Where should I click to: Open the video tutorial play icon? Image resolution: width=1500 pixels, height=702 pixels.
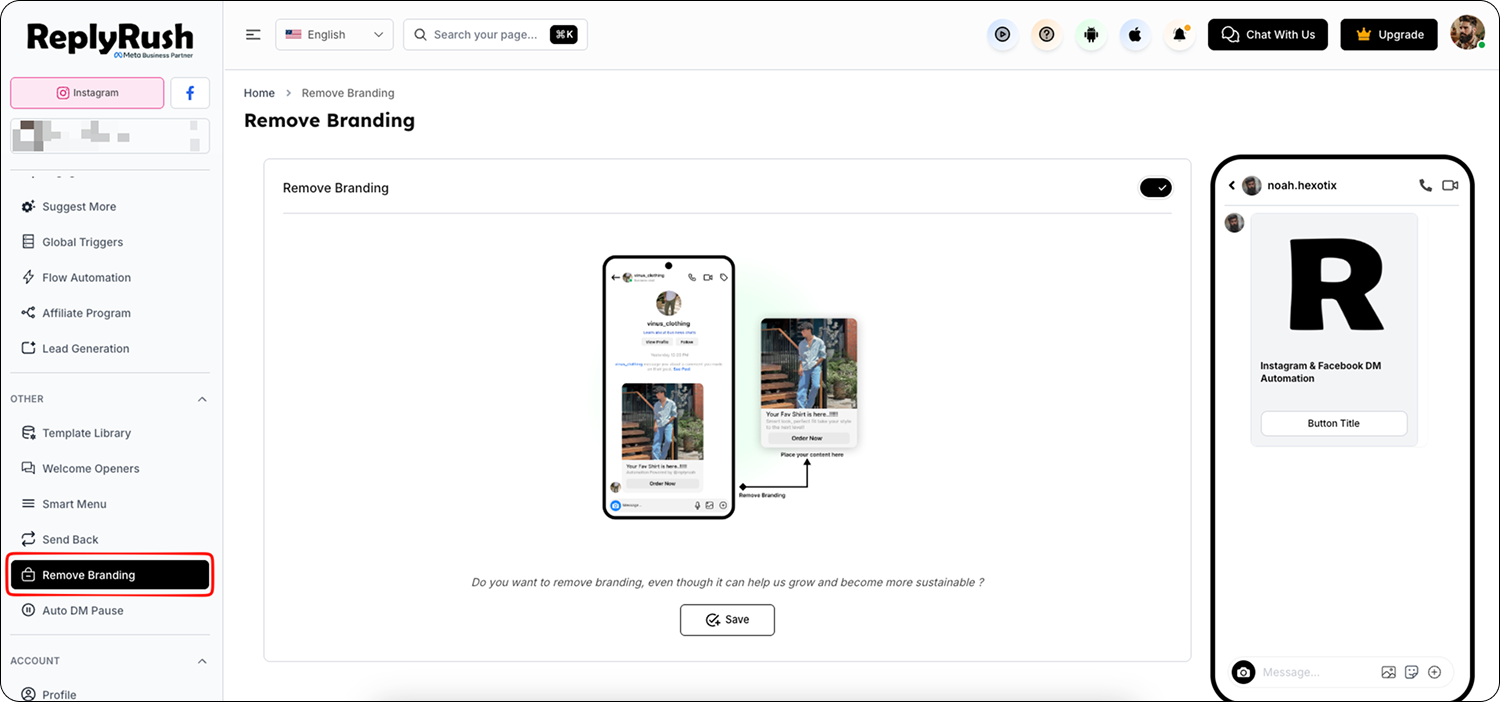coord(1002,35)
